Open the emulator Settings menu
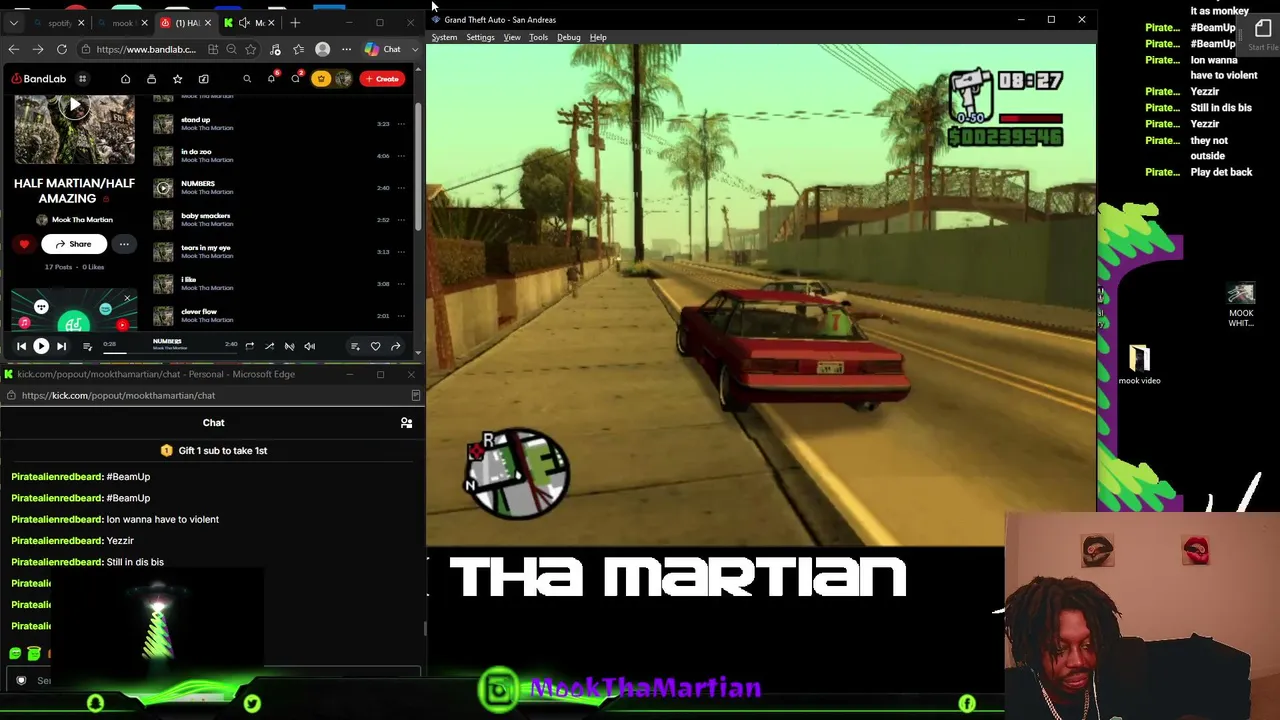Image resolution: width=1280 pixels, height=720 pixels. [480, 37]
